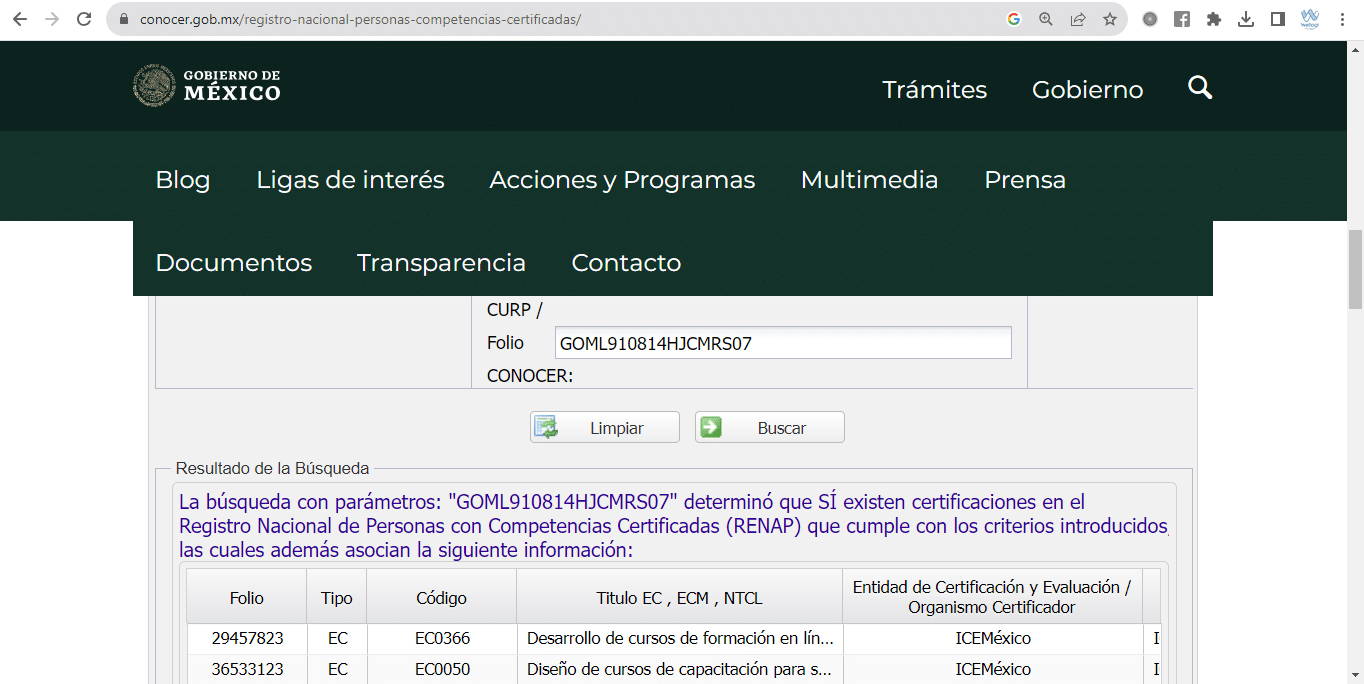Click the Google icon in the address bar

point(1013,18)
